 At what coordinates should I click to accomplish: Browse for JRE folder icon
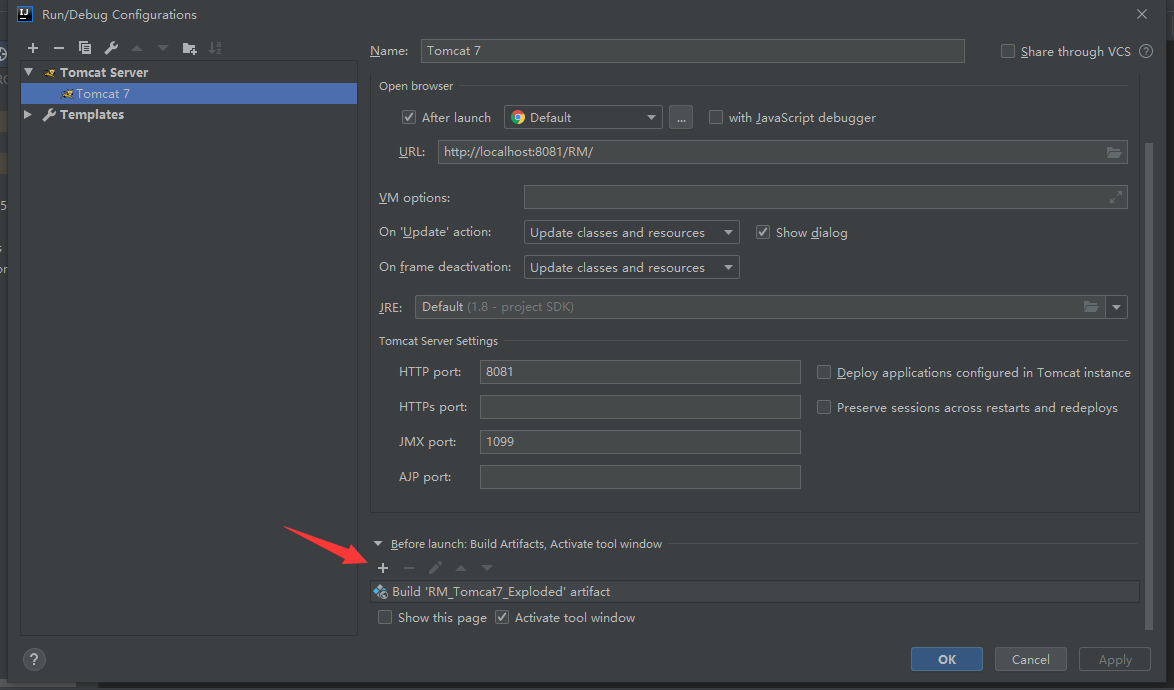coord(1091,307)
